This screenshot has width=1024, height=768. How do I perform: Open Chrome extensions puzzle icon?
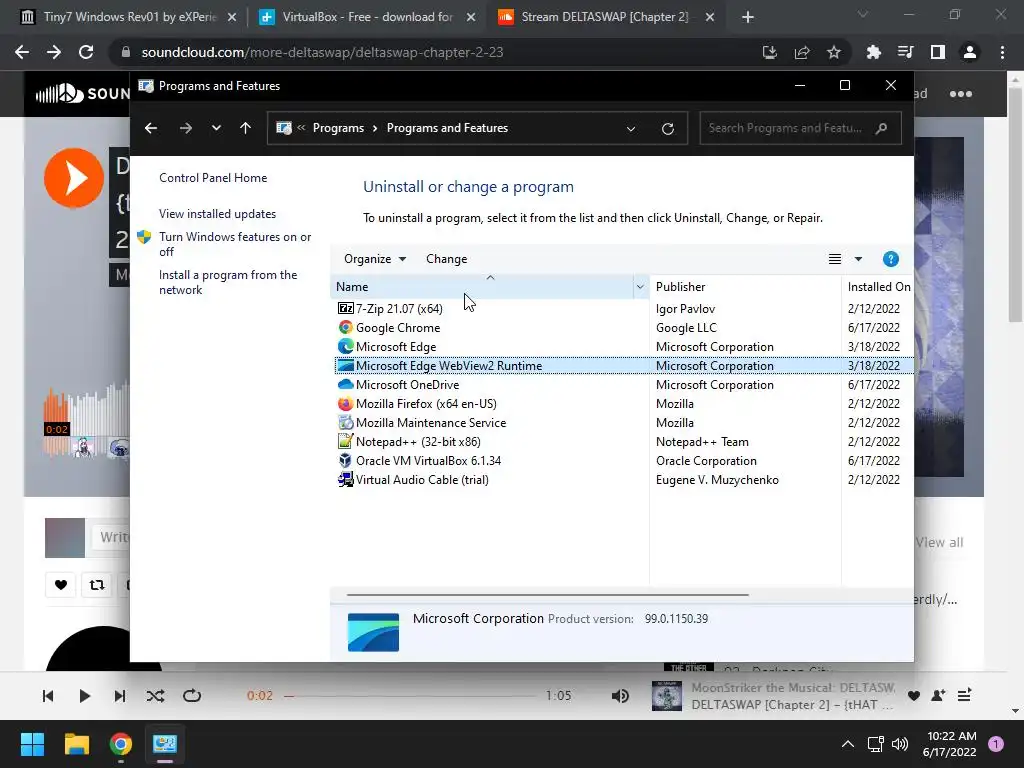pos(873,52)
